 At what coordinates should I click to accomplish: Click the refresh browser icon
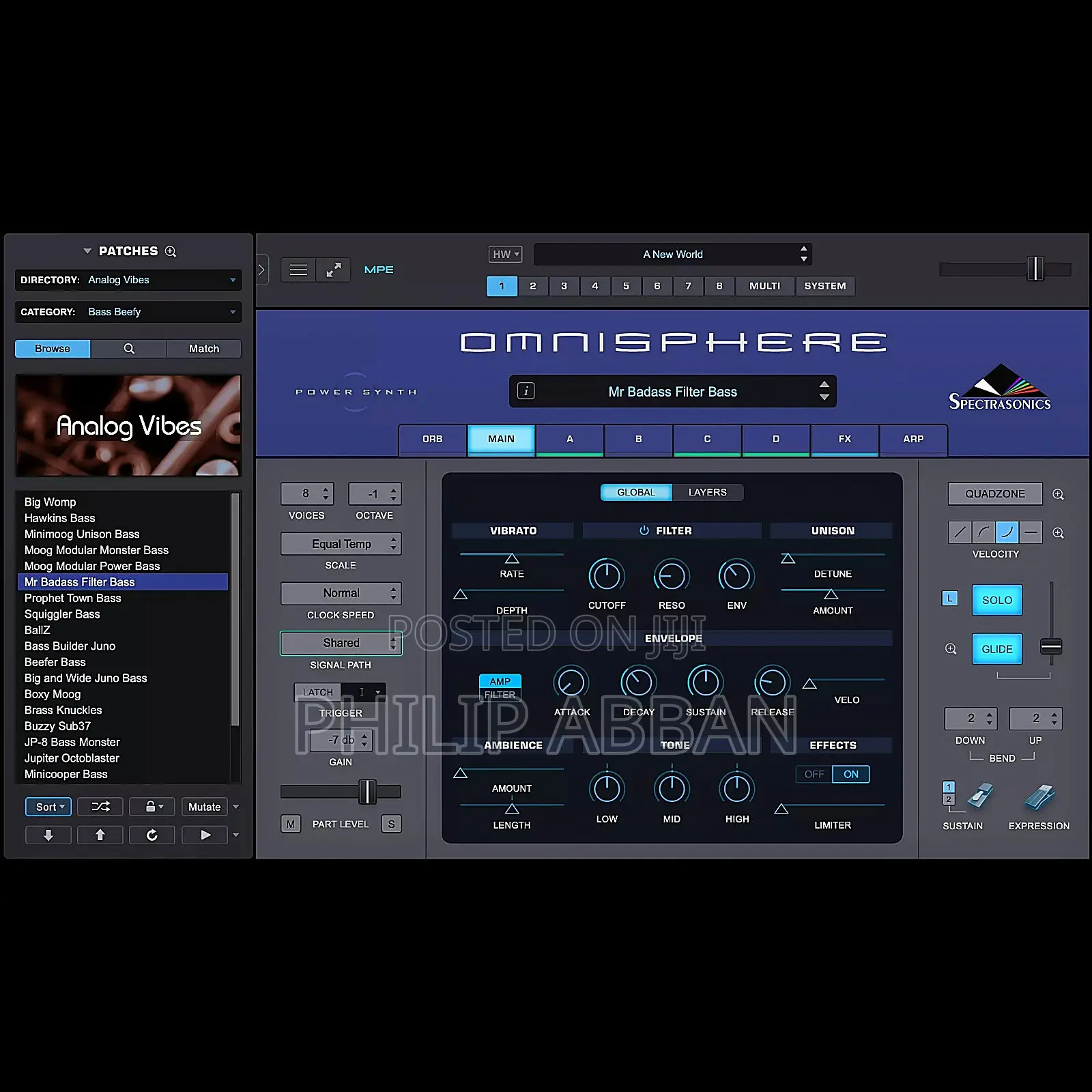[152, 835]
